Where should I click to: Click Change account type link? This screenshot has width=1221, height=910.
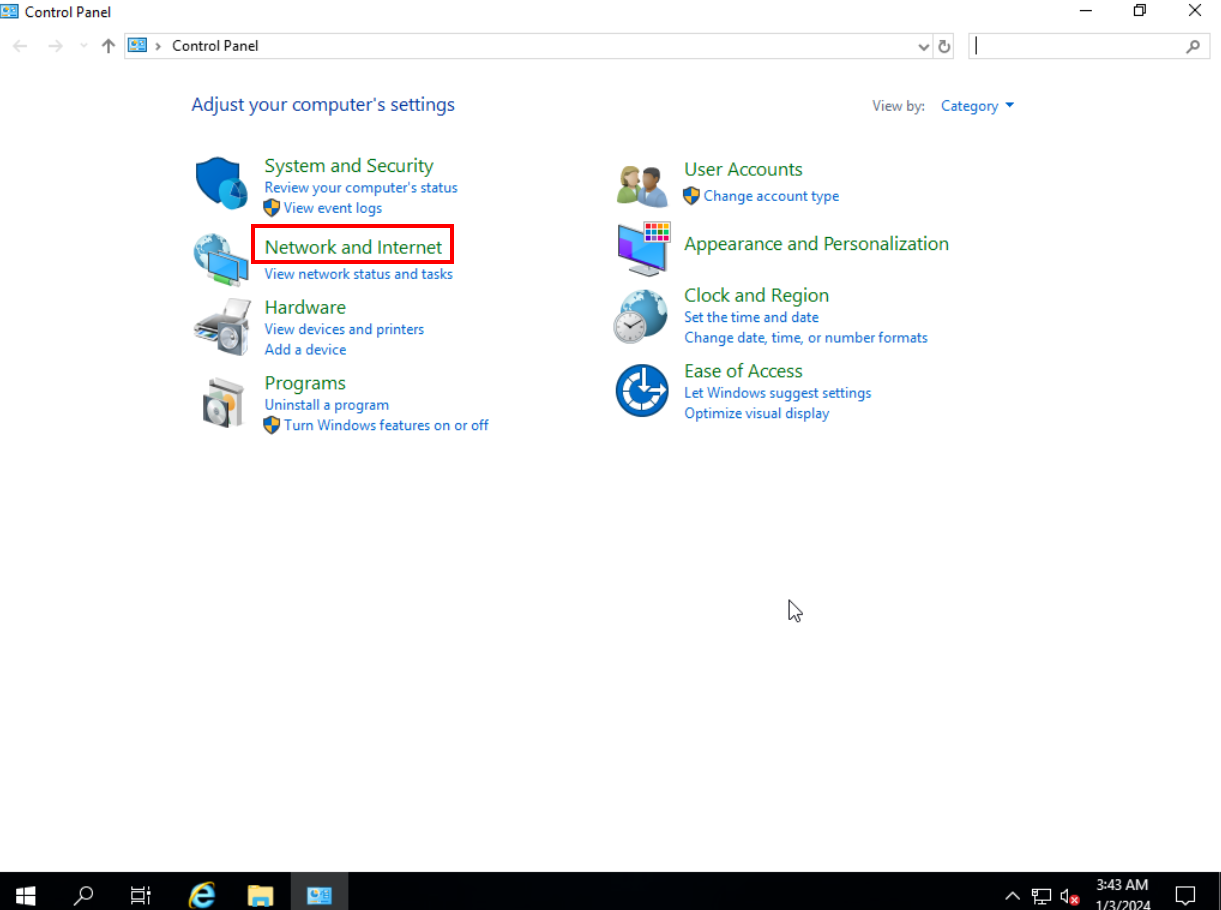click(x=771, y=196)
